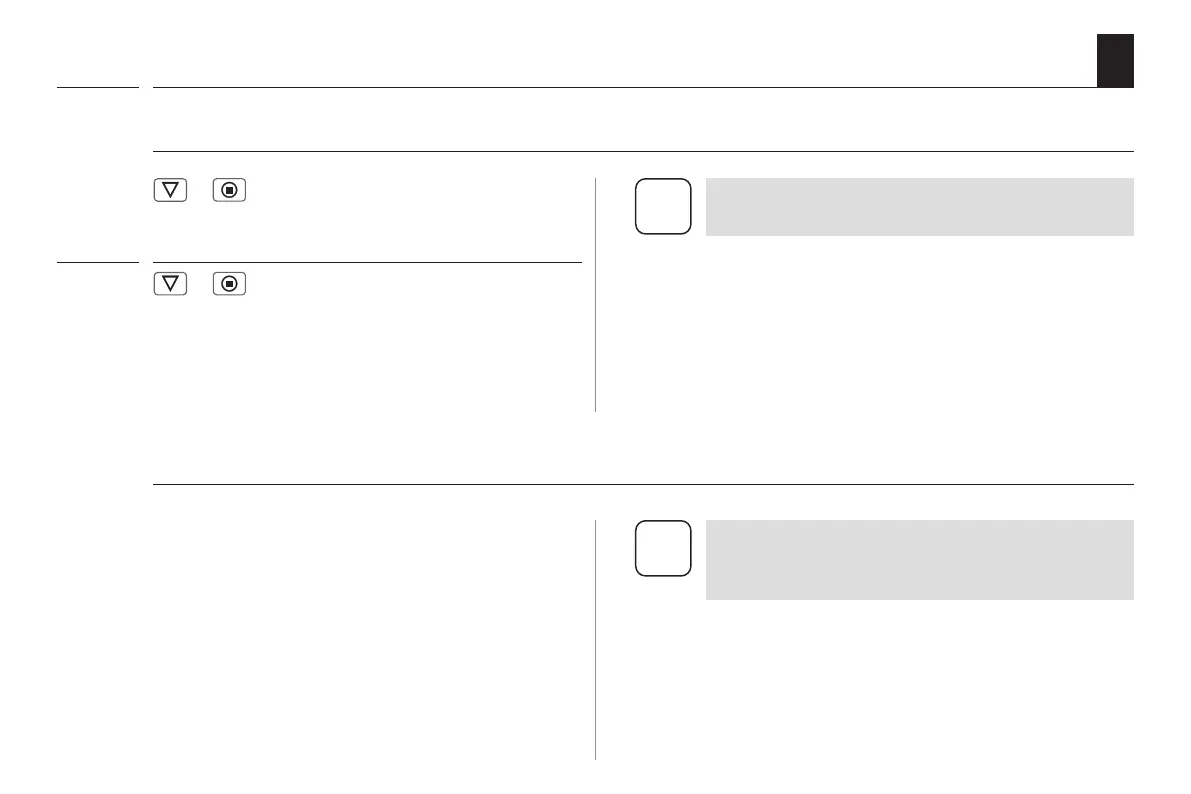Image resolution: width=1191 pixels, height=794 pixels.
Task: Click the short margin line left of the second key row
Action: (x=97, y=263)
